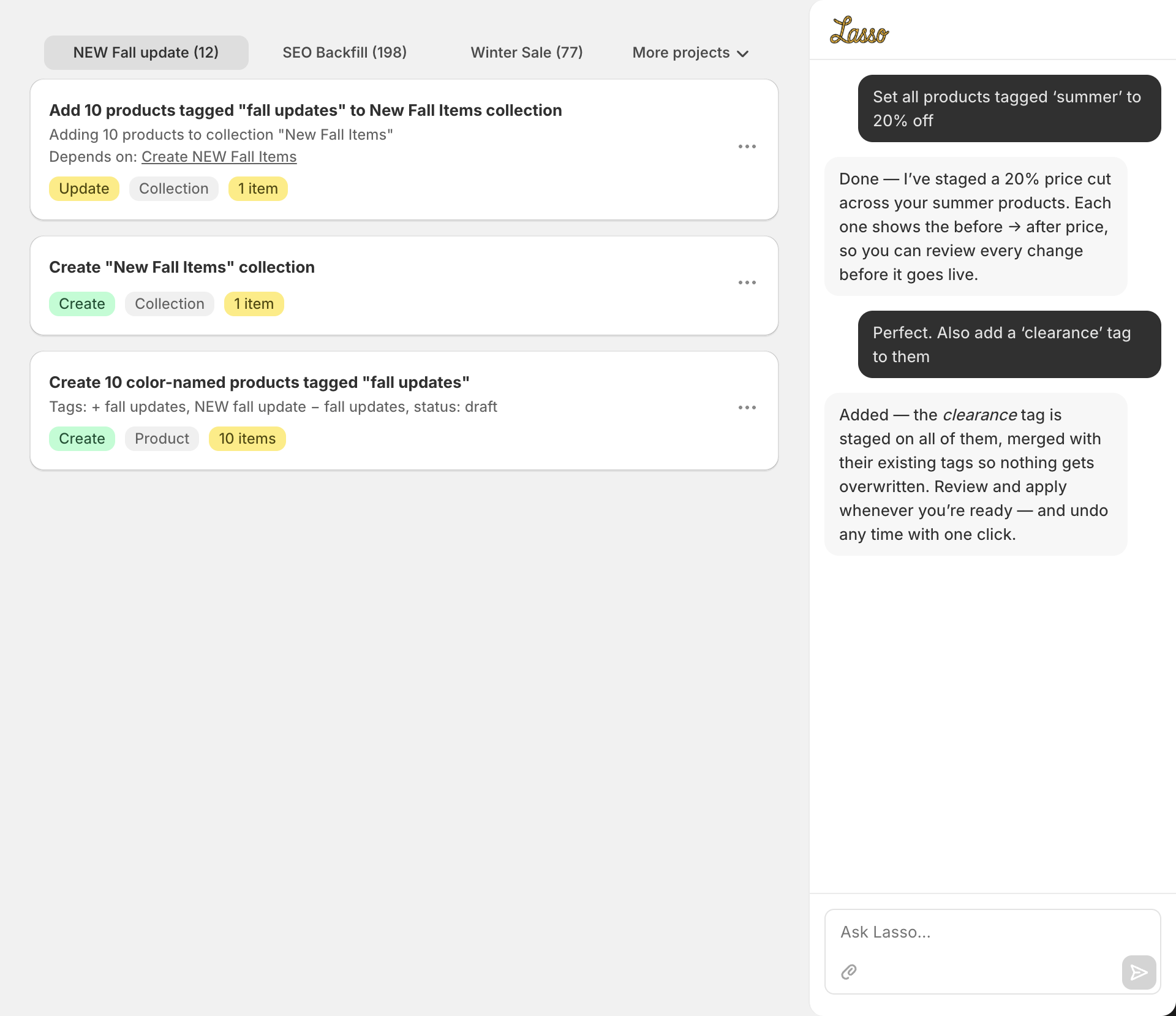Click the Collection tag on the Create collection card

tap(169, 304)
